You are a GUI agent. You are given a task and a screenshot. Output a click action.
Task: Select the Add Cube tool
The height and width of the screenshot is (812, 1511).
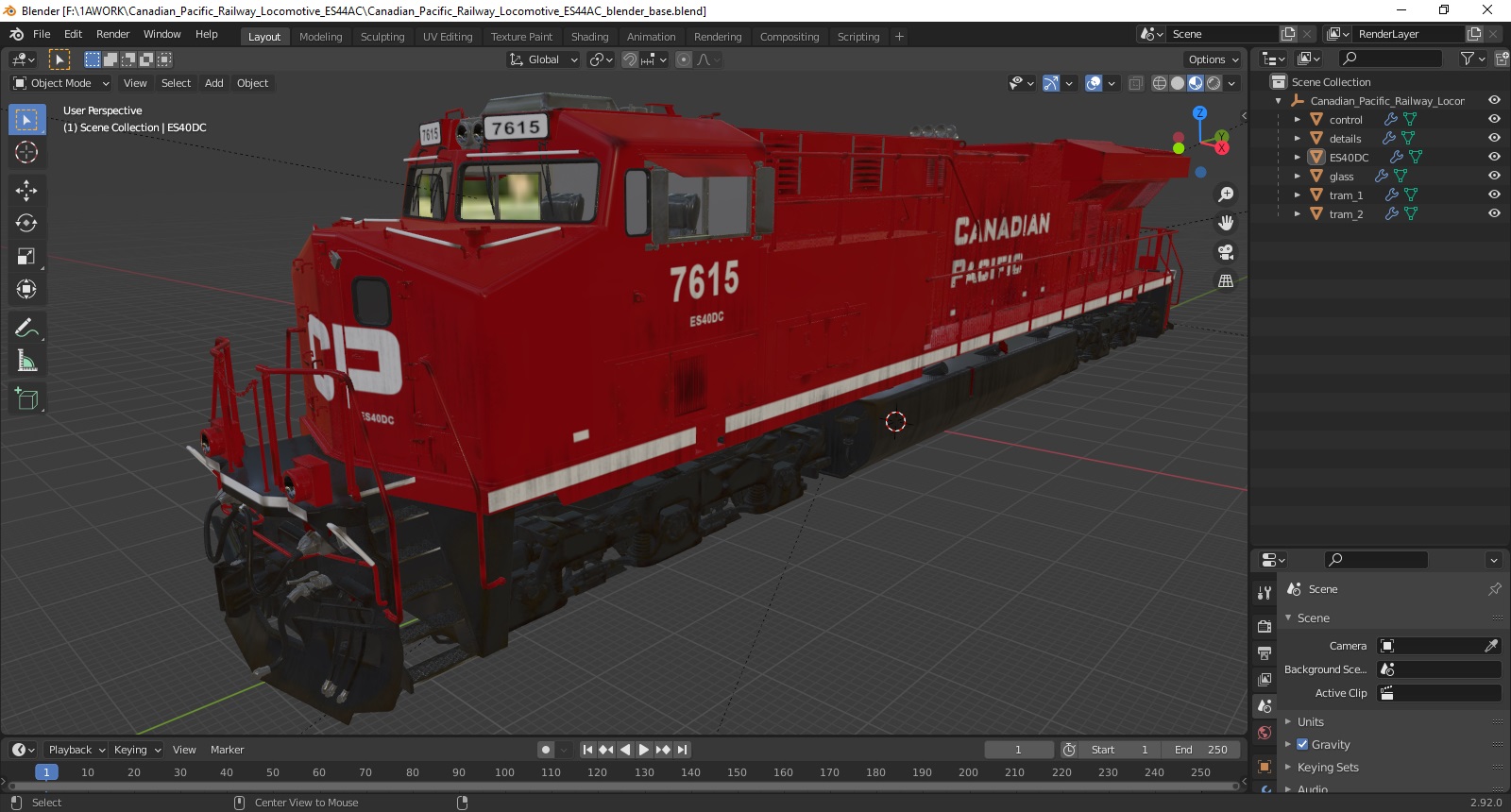click(26, 399)
